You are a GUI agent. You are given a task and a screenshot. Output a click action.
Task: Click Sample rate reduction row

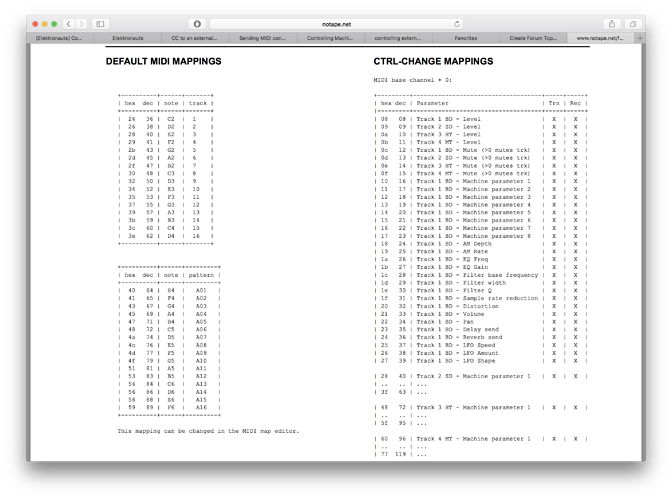[481, 298]
